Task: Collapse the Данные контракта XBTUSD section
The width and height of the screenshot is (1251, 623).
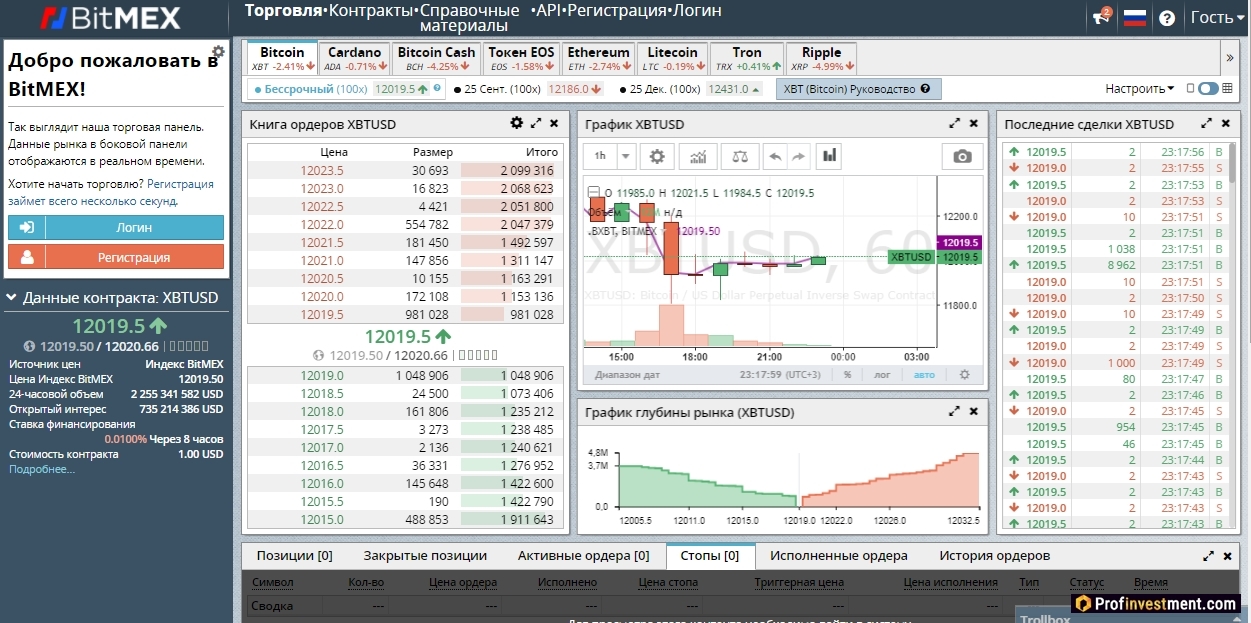Action: click(12, 297)
